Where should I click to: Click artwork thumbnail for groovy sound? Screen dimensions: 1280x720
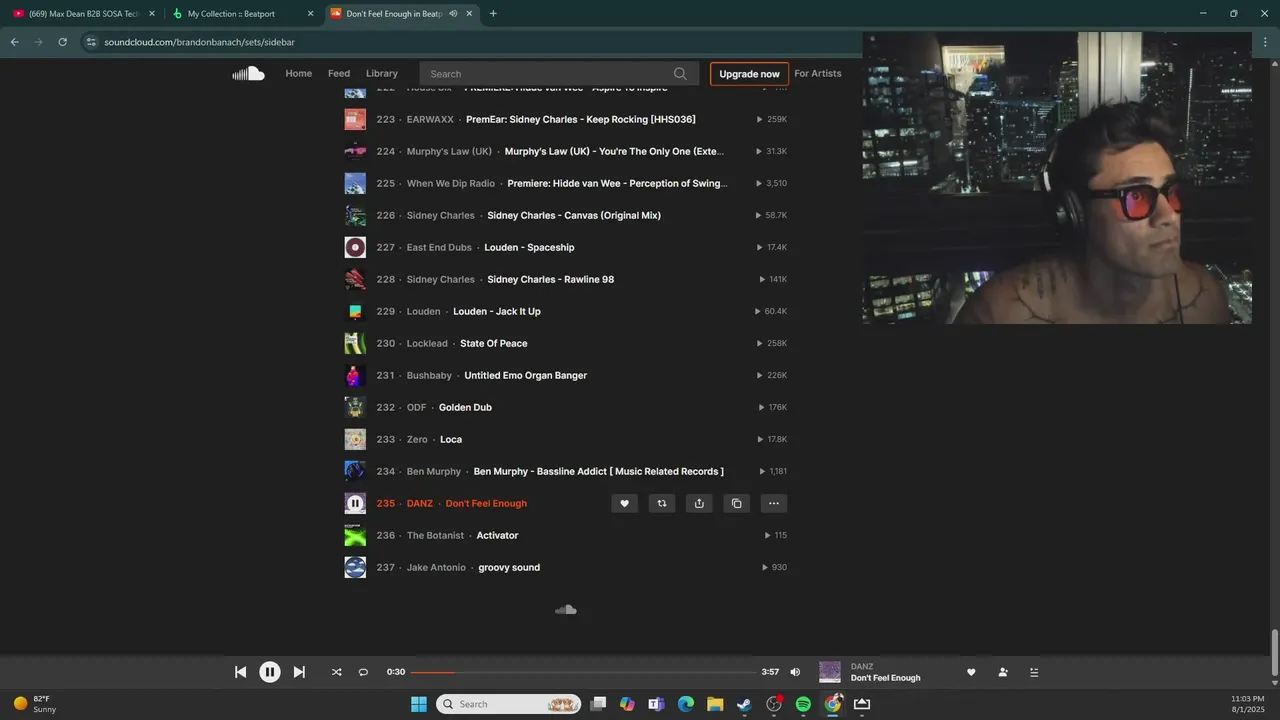355,567
